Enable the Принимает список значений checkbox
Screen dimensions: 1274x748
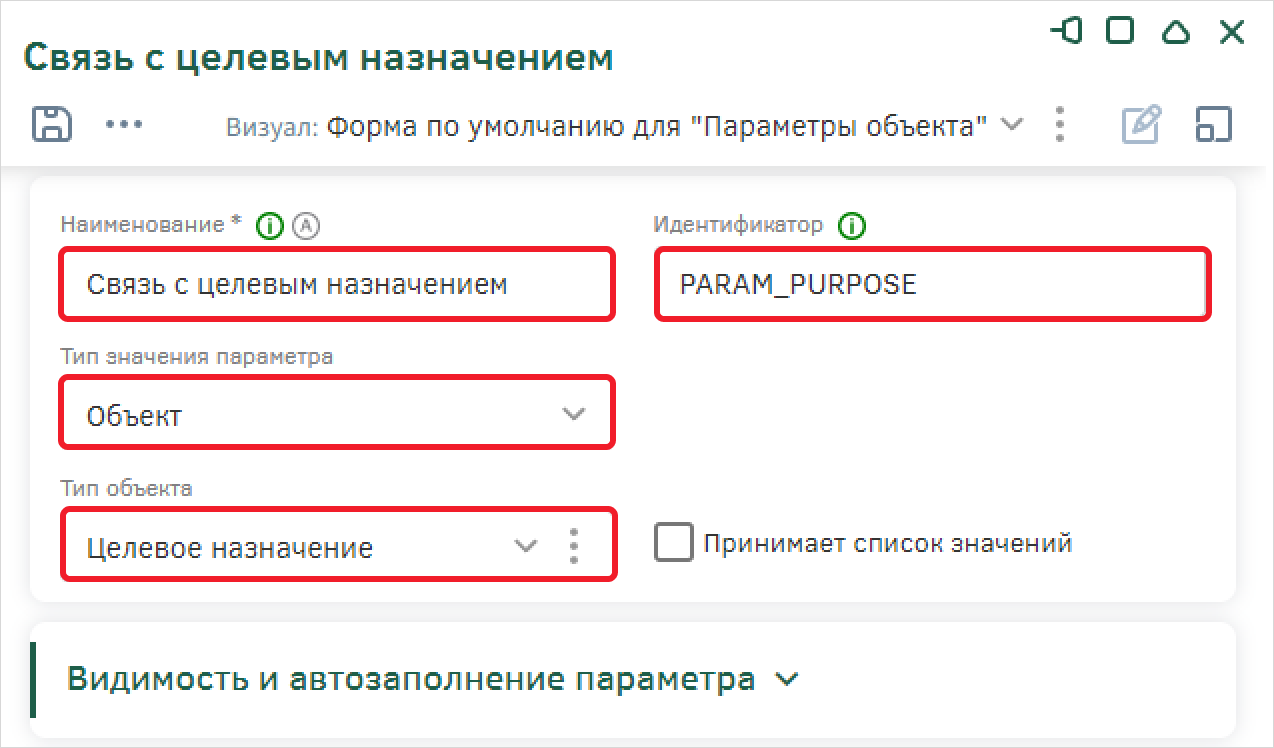674,543
